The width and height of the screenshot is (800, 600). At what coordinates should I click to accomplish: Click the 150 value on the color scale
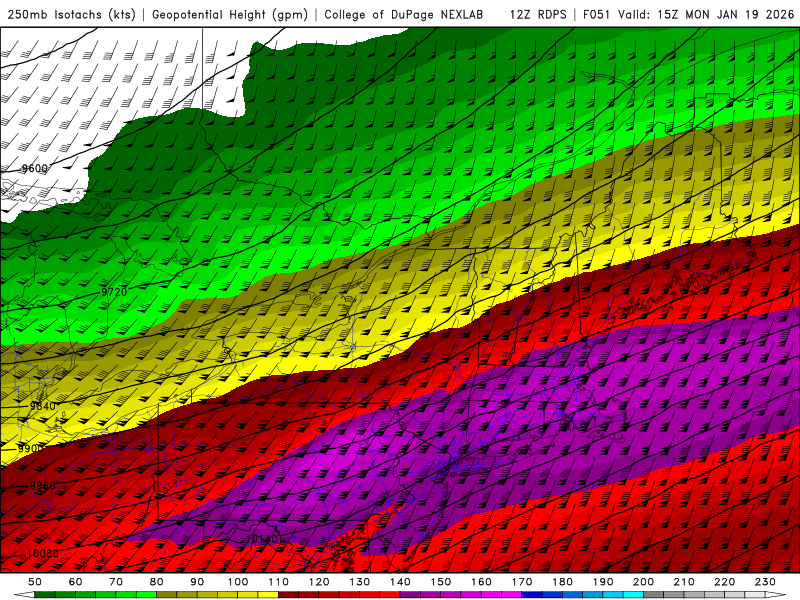(x=441, y=582)
